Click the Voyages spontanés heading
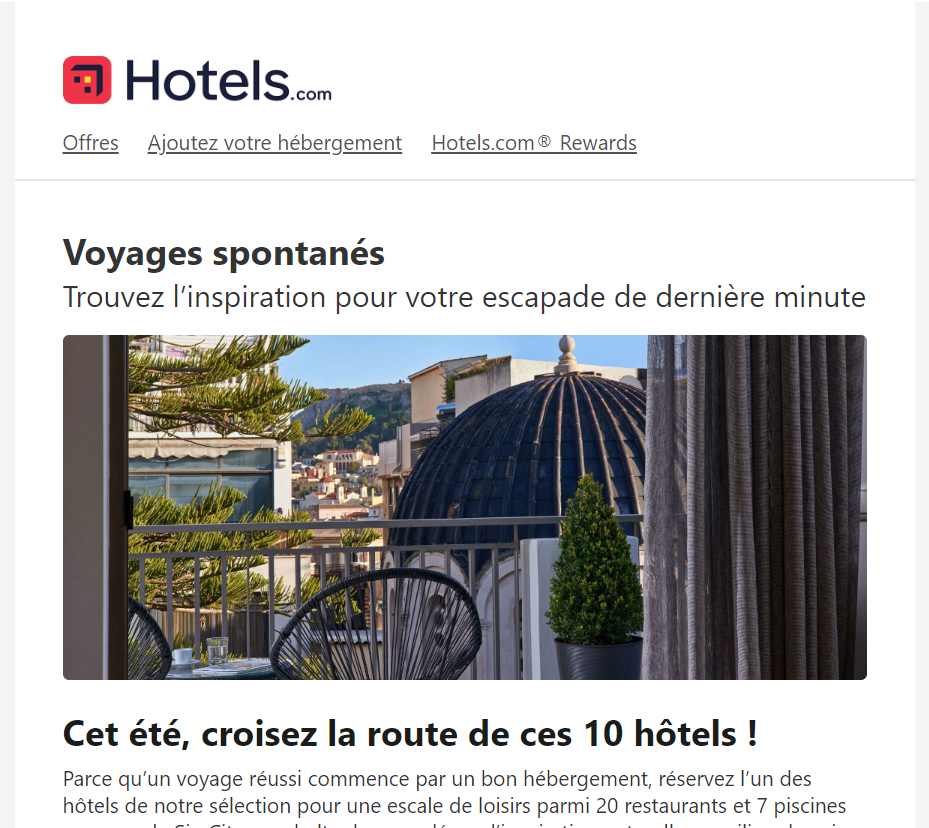This screenshot has height=828, width=929. [223, 253]
